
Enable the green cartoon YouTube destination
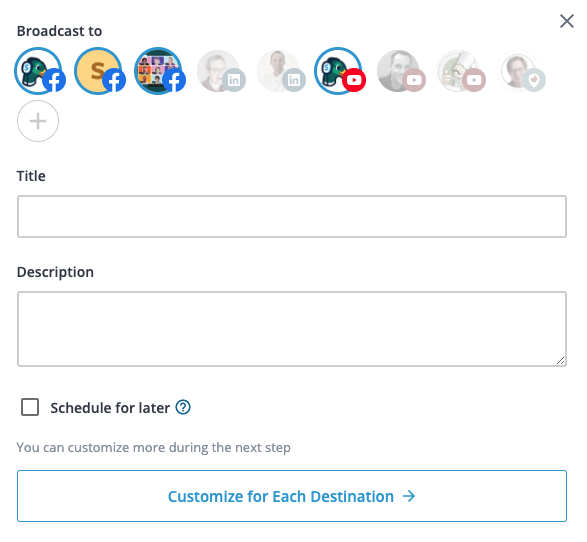coord(458,71)
